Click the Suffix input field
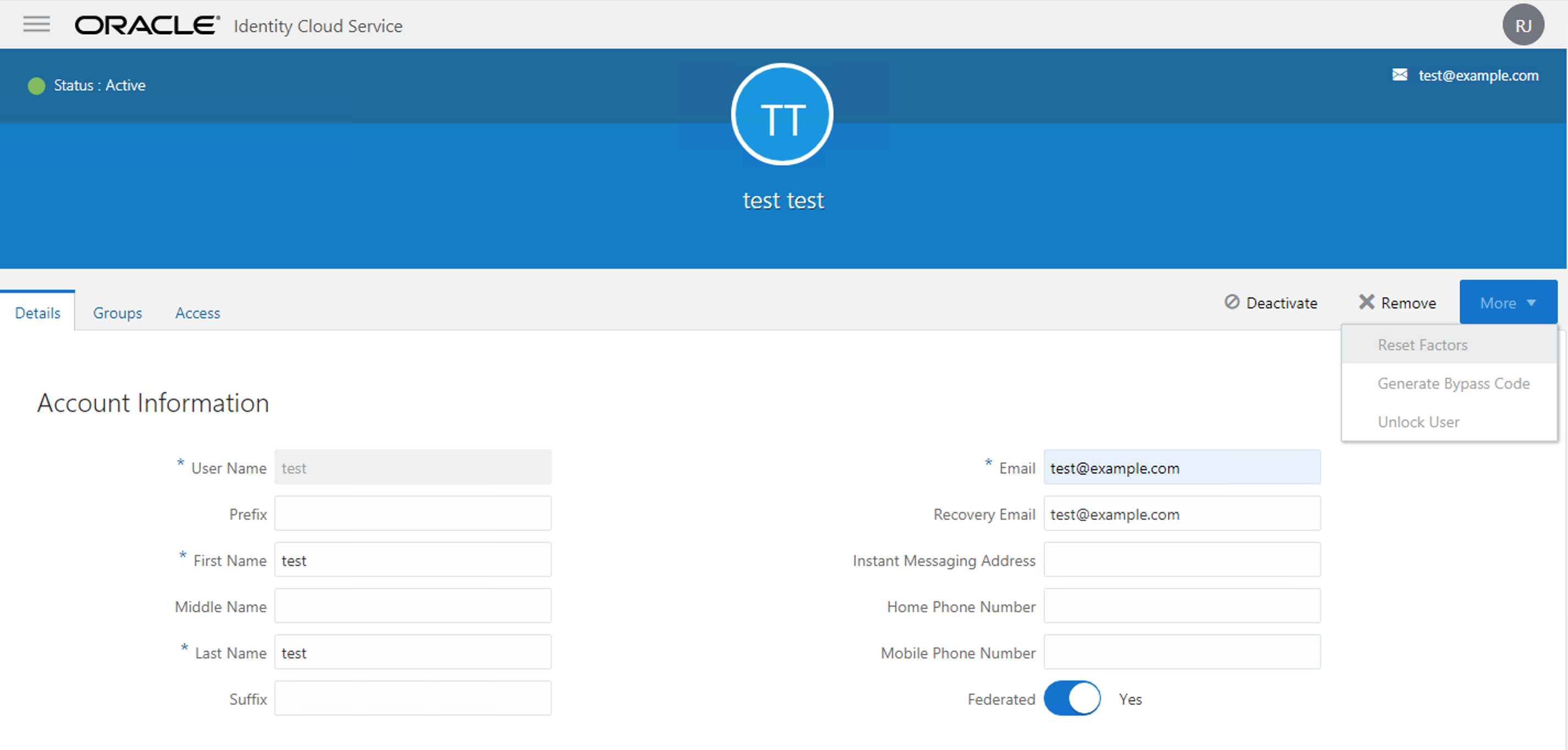 point(413,699)
